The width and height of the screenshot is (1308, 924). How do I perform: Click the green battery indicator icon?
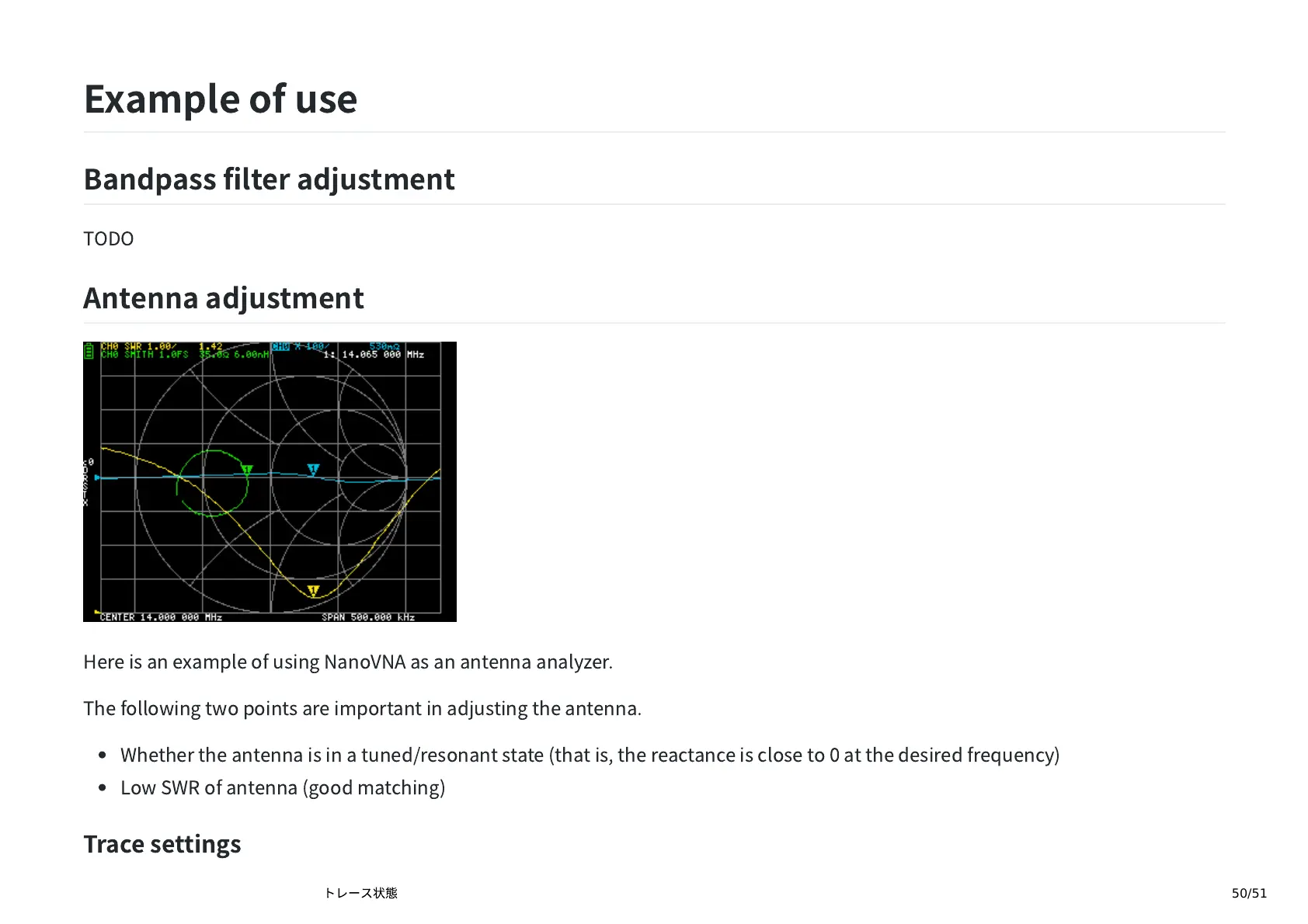point(89,351)
